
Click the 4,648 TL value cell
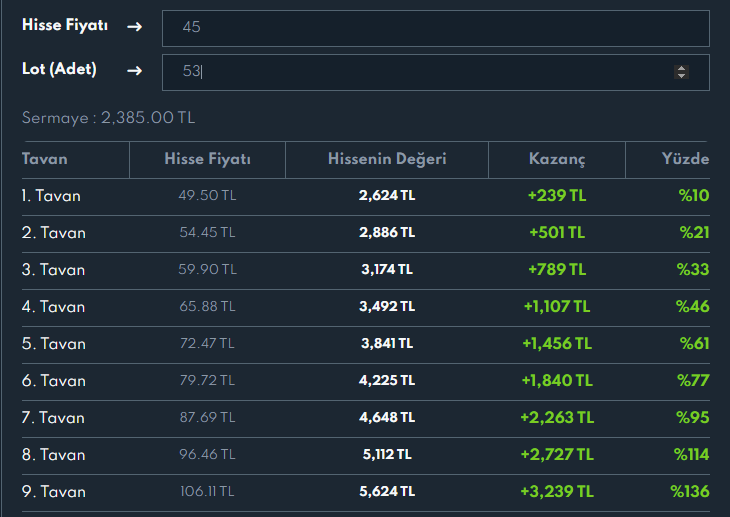pyautogui.click(x=387, y=417)
